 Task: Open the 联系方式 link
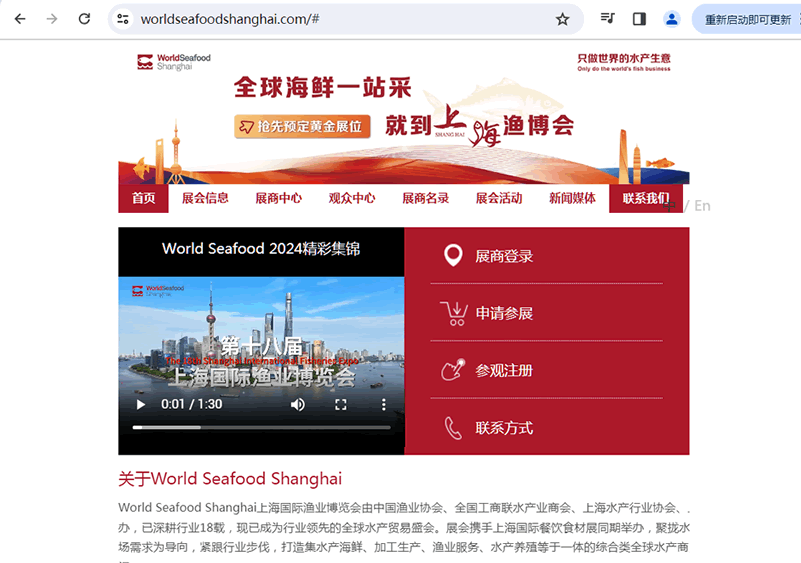tap(504, 428)
